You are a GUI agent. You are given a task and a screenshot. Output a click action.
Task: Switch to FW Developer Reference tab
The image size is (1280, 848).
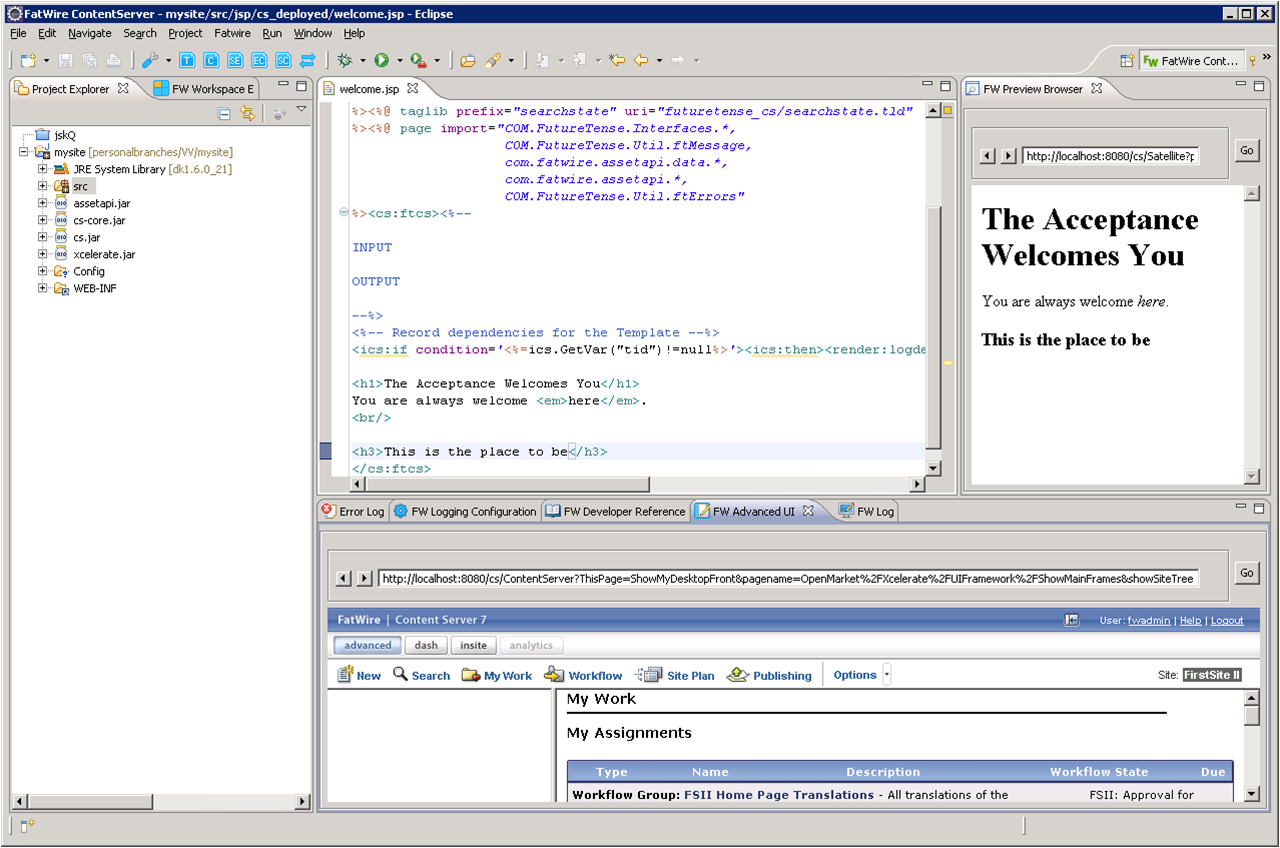[x=616, y=511]
